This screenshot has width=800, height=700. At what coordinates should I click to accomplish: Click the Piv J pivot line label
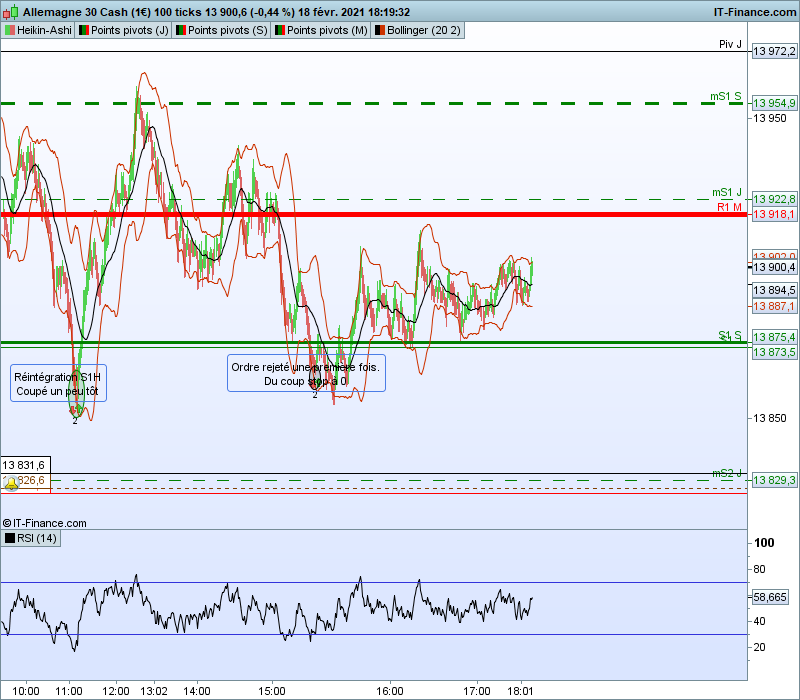click(730, 44)
